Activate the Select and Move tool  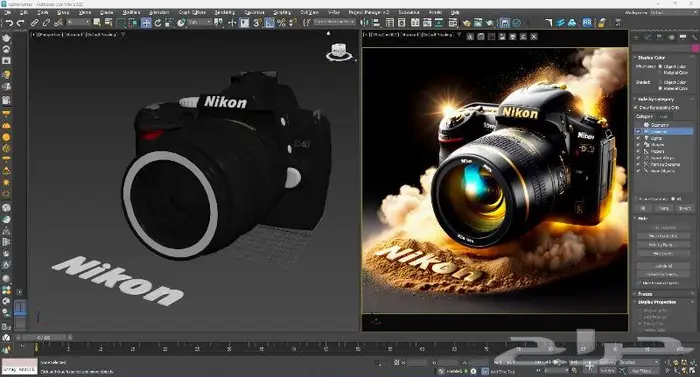tap(146, 23)
